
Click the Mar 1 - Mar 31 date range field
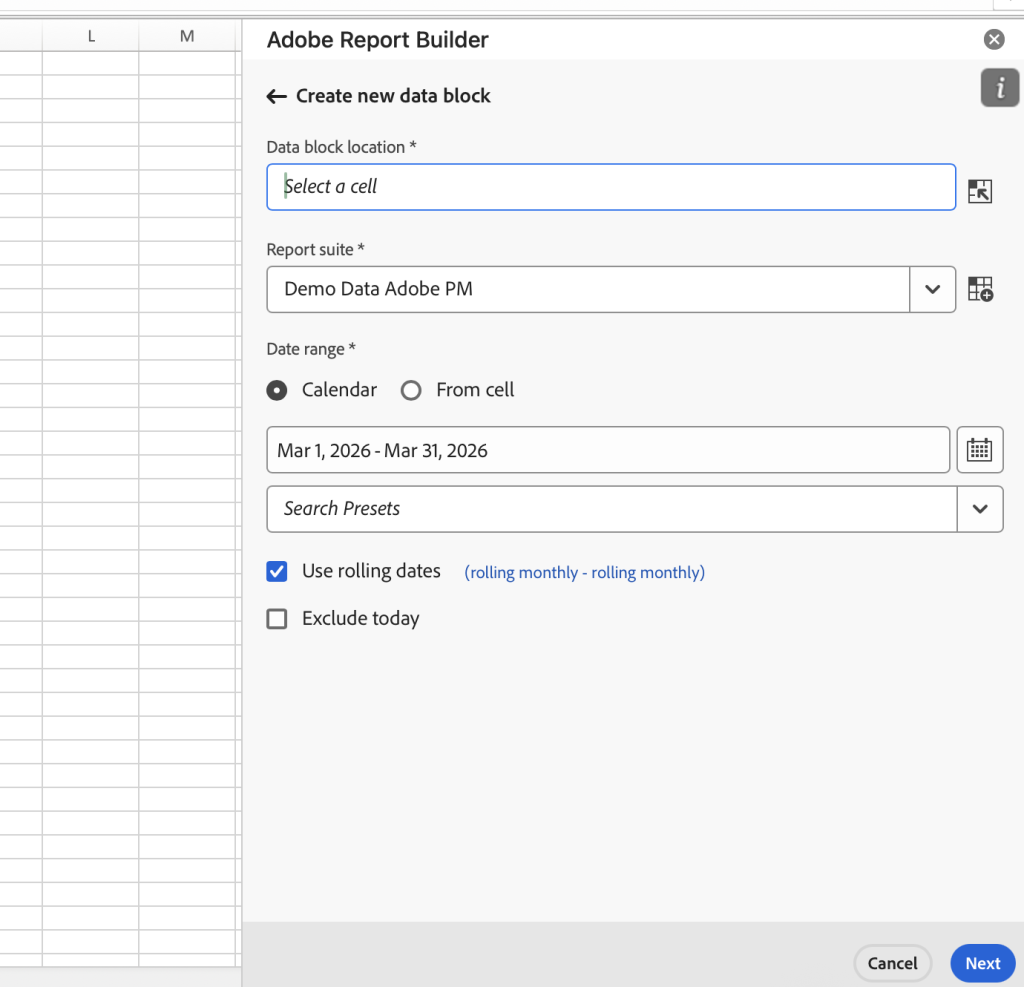[x=600, y=449]
